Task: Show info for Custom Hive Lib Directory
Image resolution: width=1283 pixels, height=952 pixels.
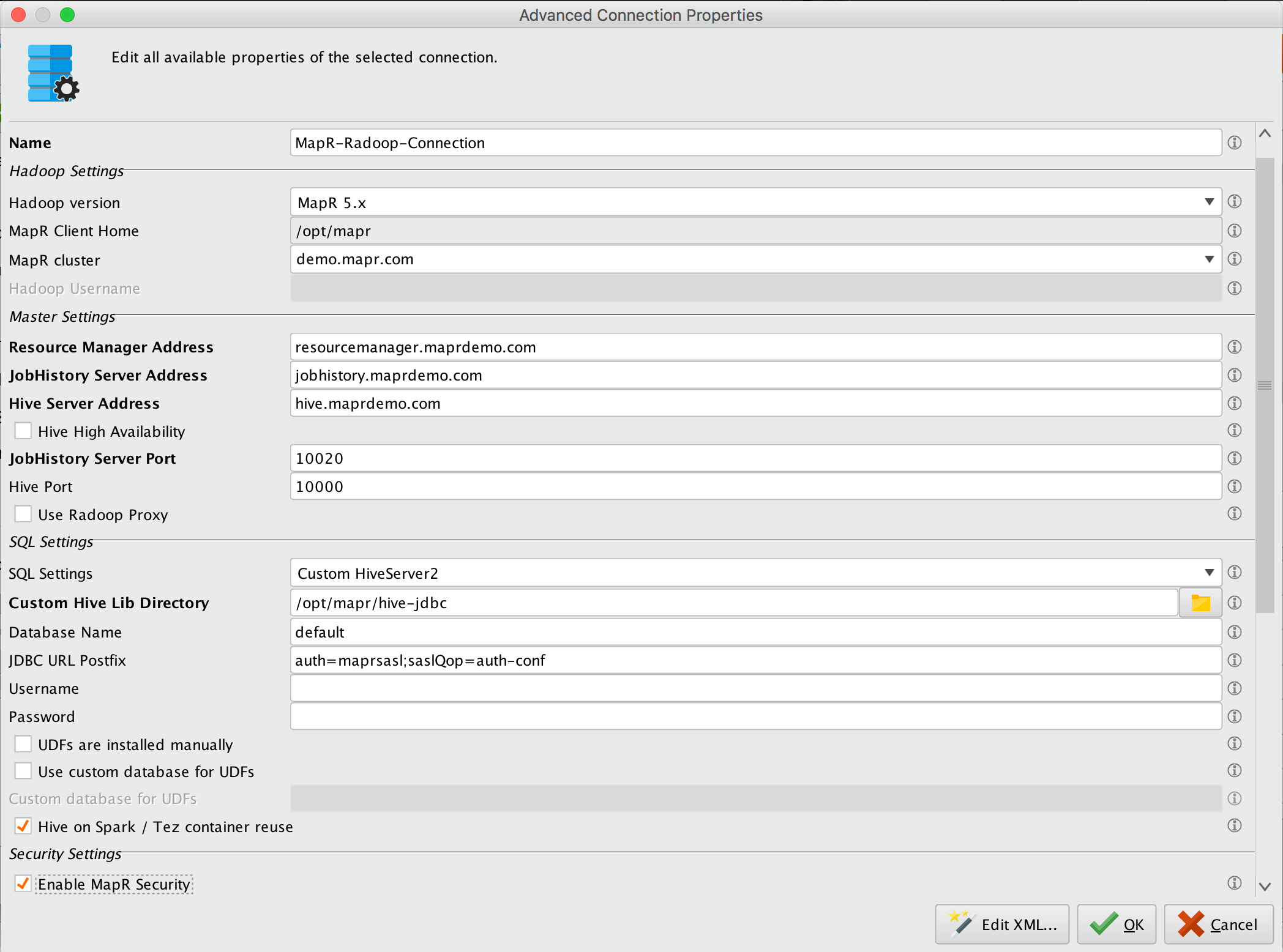Action: (1235, 603)
